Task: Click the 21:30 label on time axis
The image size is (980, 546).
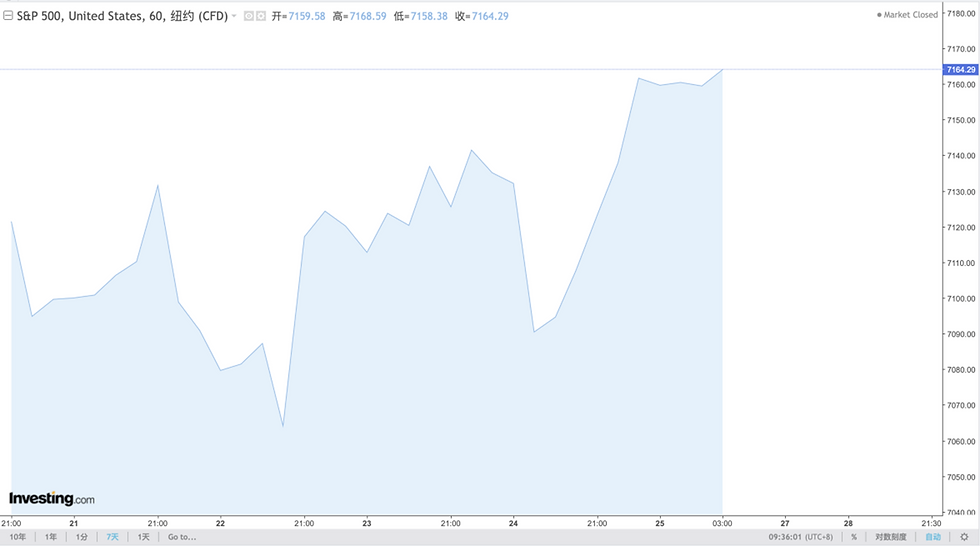Action: click(x=931, y=524)
